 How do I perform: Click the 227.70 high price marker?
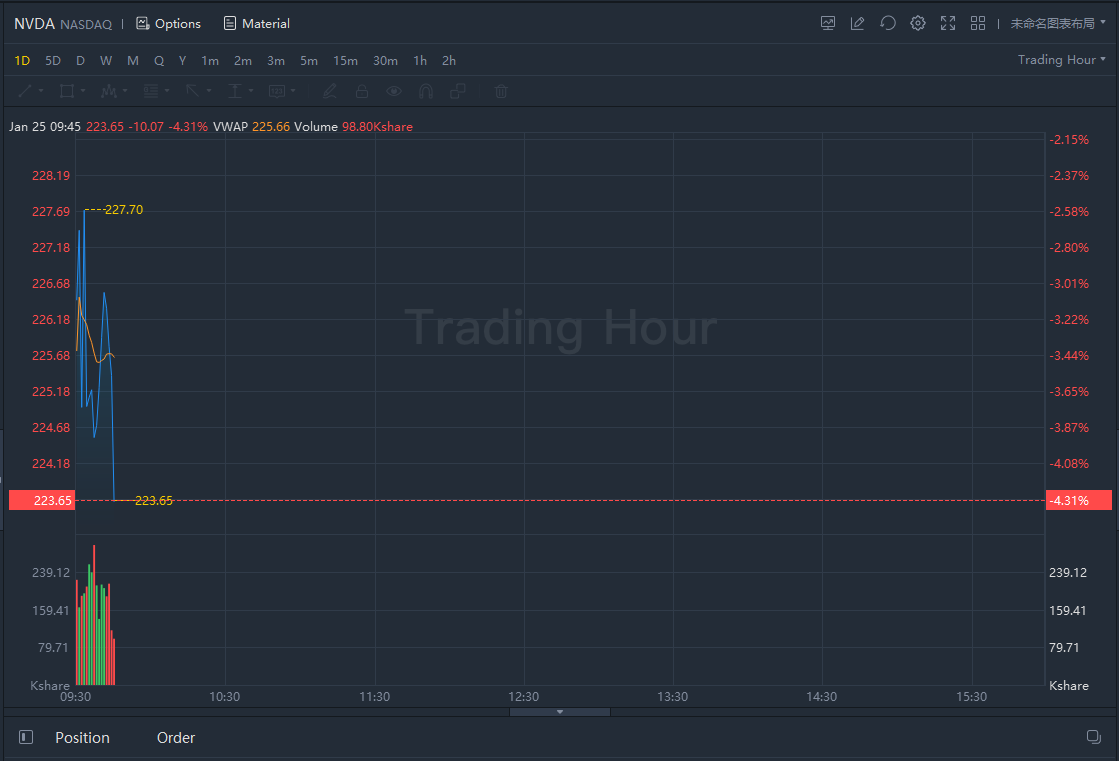click(x=123, y=210)
